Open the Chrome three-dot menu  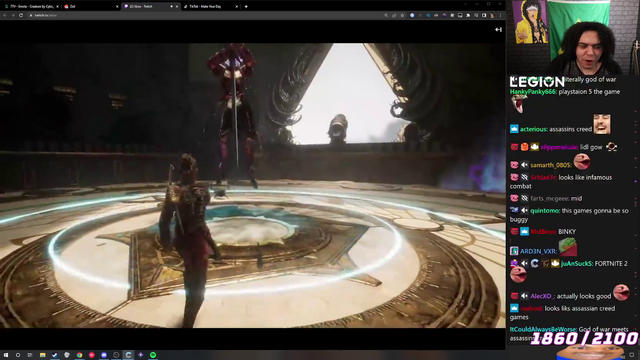click(500, 15)
